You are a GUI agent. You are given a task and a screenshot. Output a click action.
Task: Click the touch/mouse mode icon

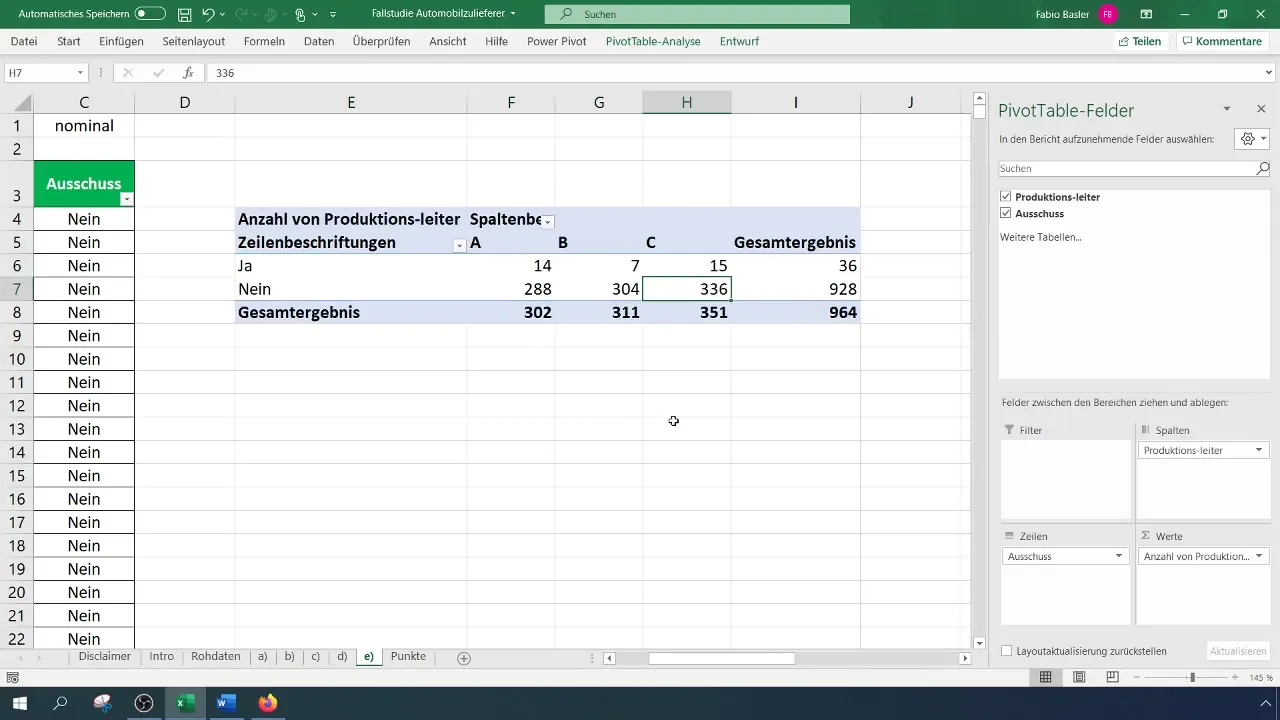tap(300, 15)
